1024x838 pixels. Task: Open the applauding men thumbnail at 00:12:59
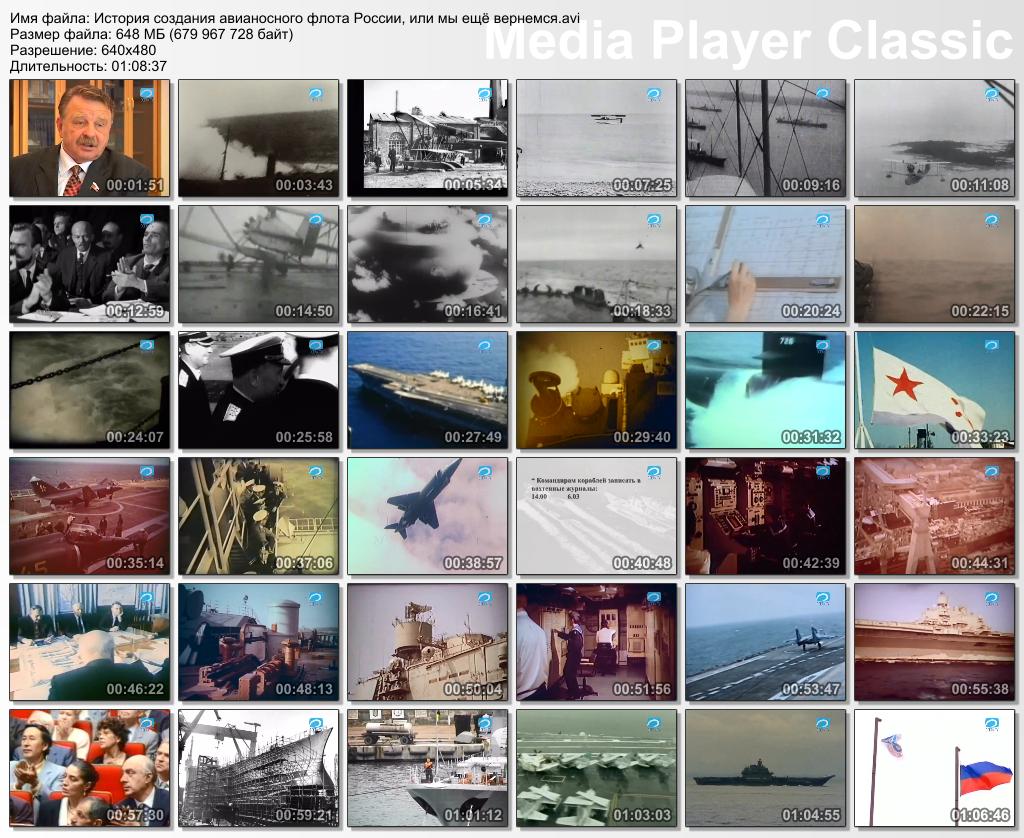point(89,264)
